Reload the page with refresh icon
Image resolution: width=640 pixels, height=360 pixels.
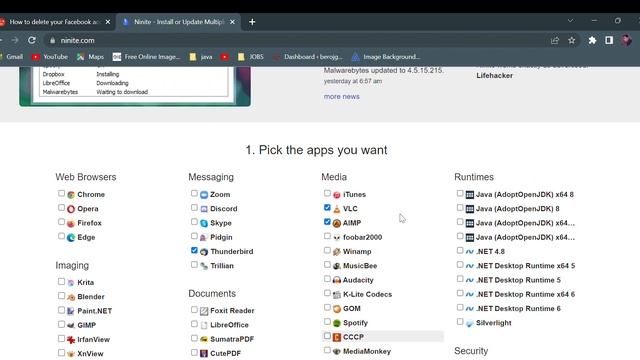pos(32,40)
